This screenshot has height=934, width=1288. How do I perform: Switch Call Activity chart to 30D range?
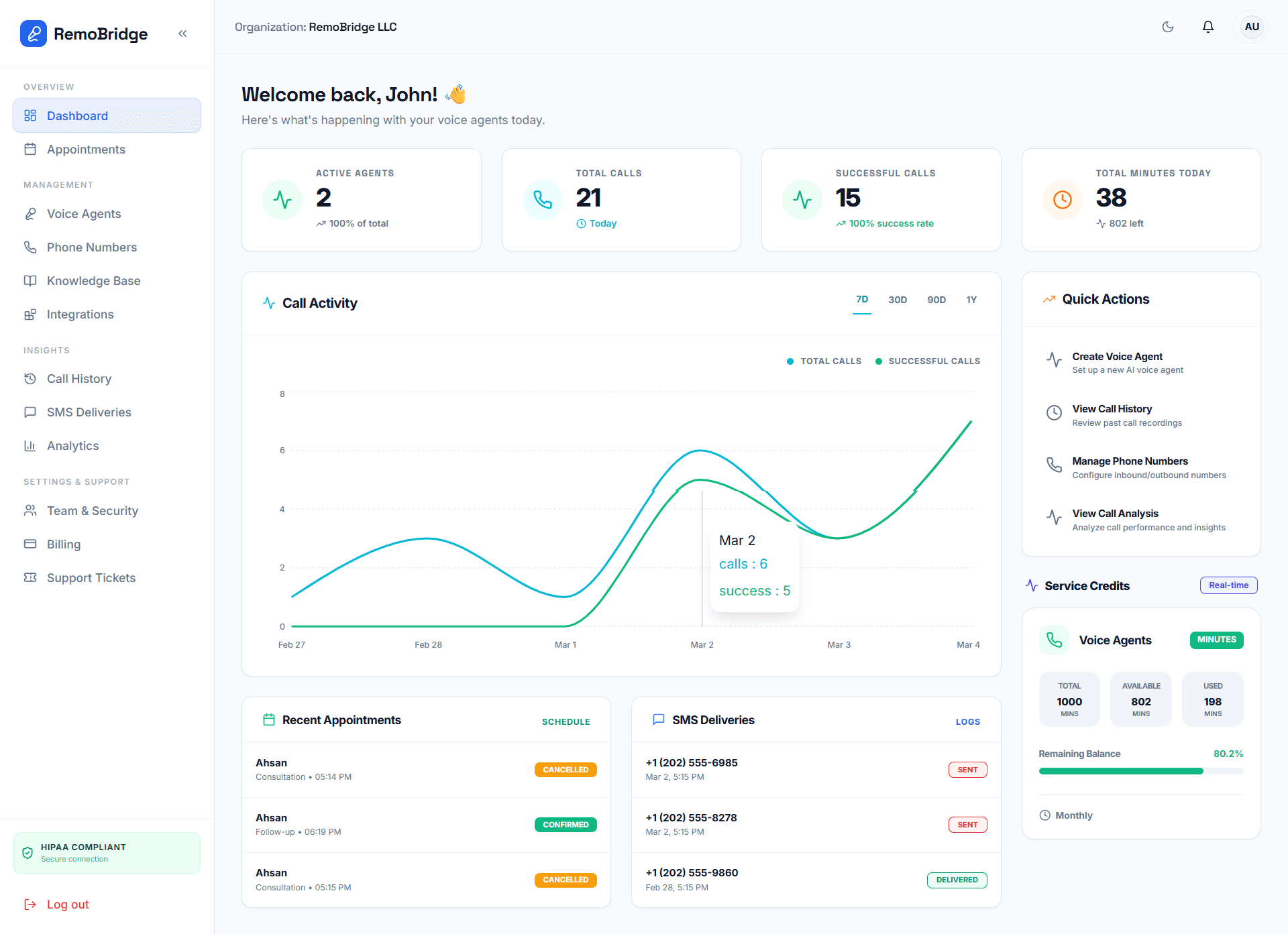[x=898, y=300]
